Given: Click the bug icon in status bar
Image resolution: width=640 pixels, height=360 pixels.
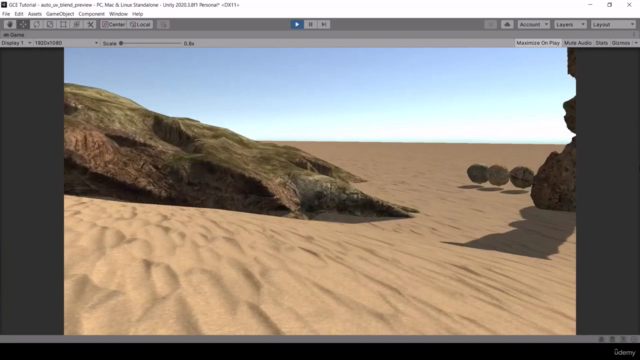Looking at the screenshot, I should pyautogui.click(x=601, y=339).
